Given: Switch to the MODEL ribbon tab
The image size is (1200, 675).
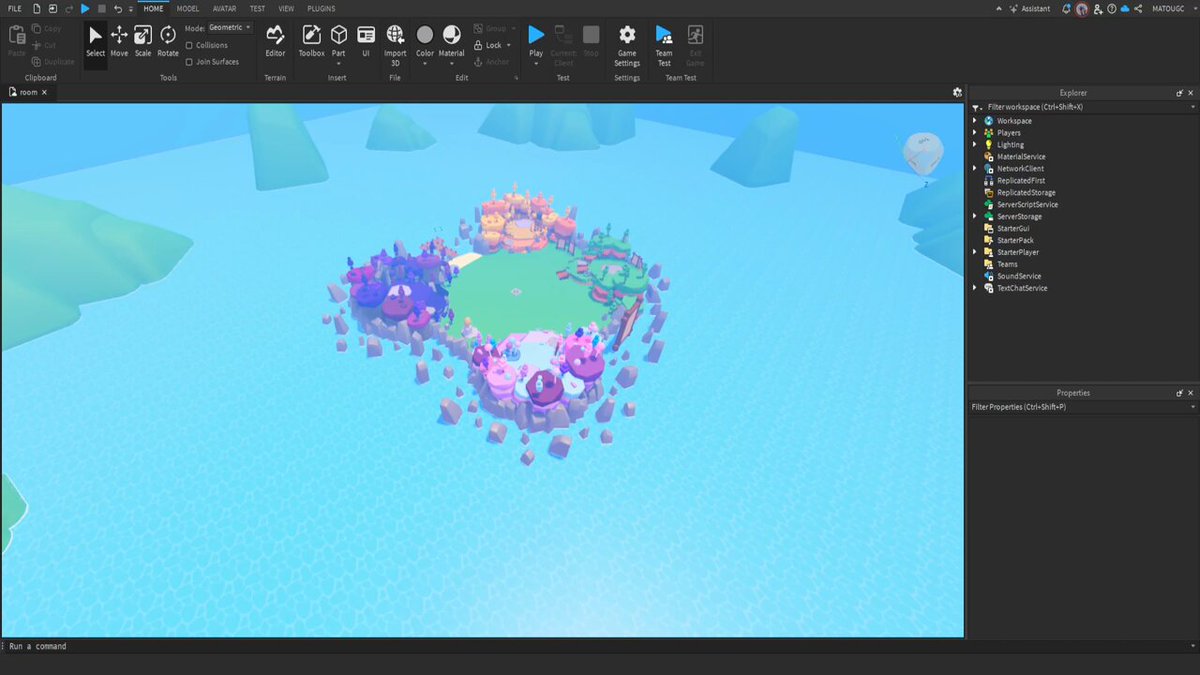Looking at the screenshot, I should (188, 8).
